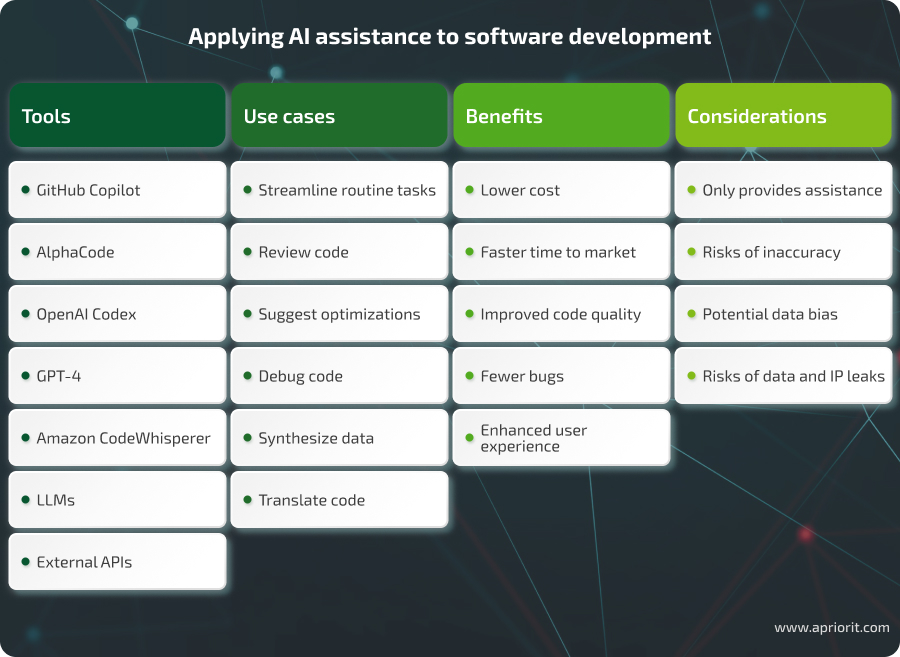The width and height of the screenshot is (900, 657).
Task: Pick the Potential data bias card
Action: [783, 313]
